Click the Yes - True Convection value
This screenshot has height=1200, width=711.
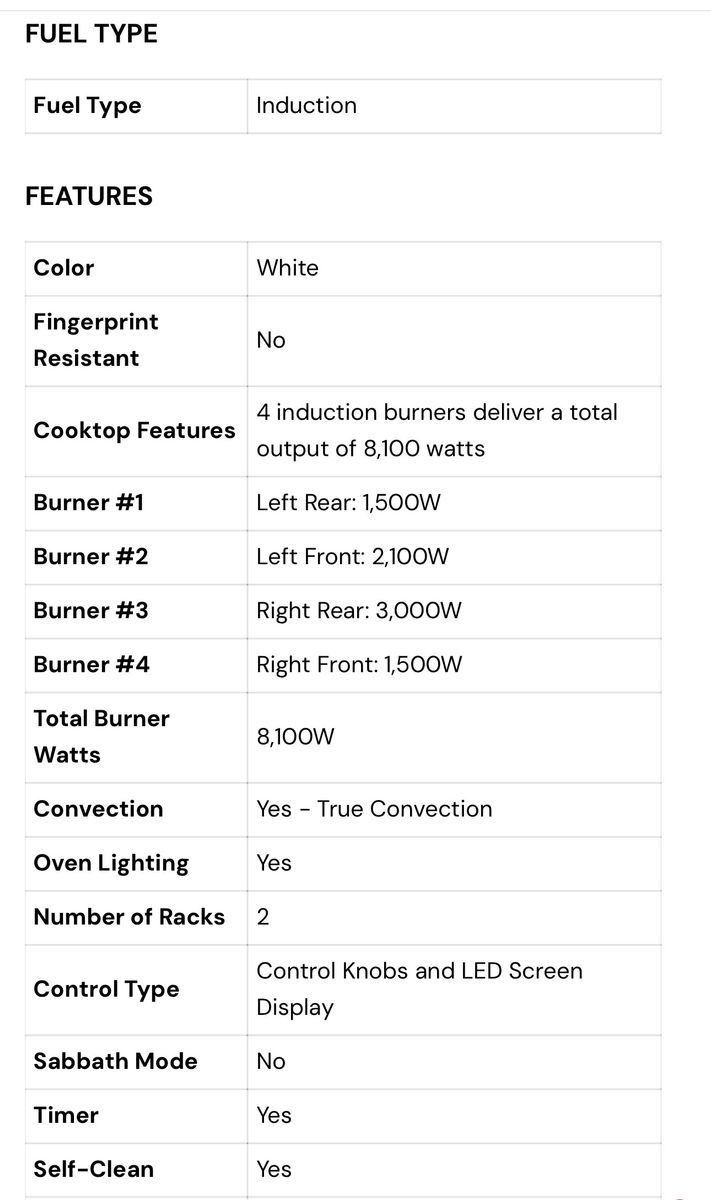coord(374,809)
